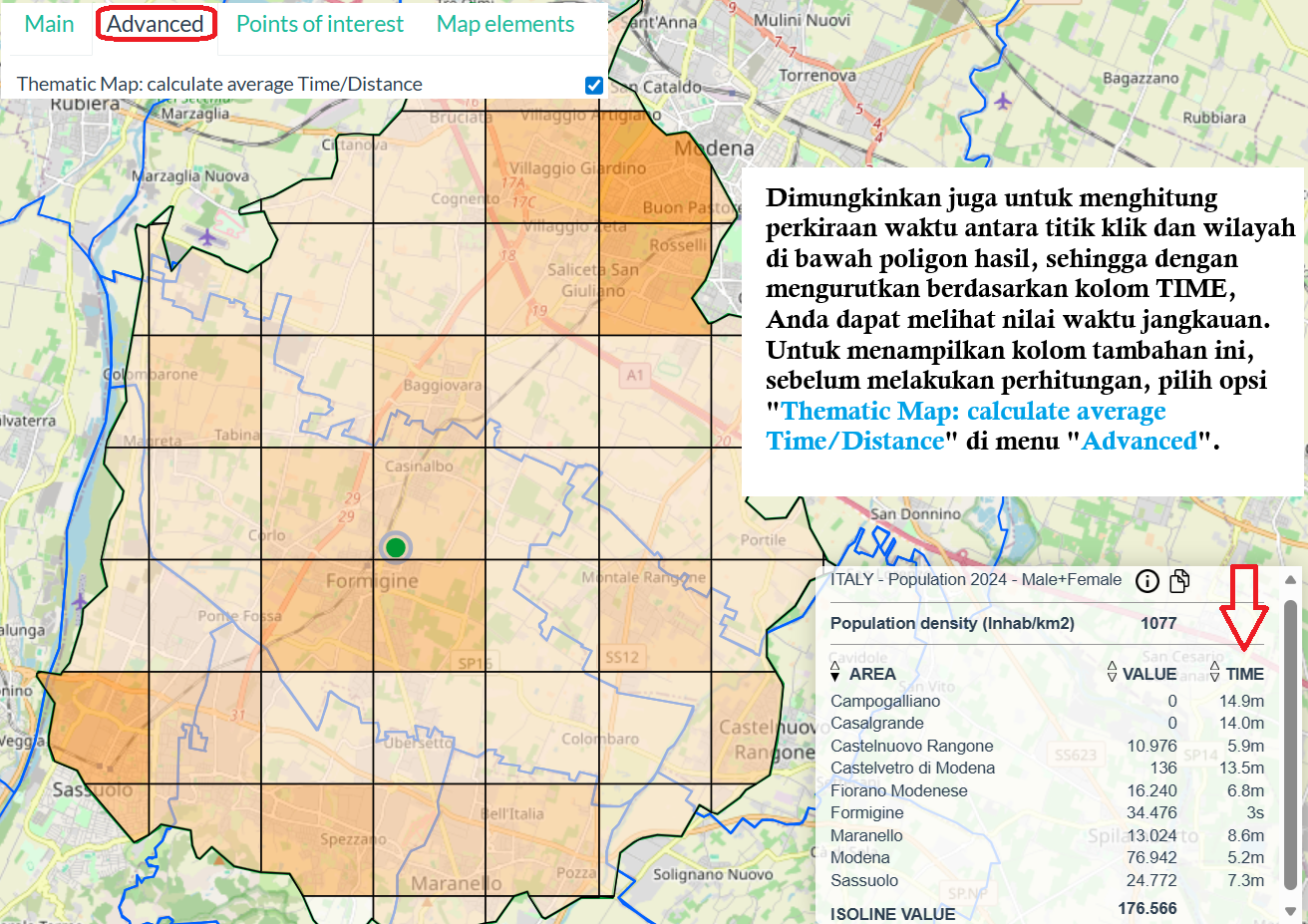This screenshot has width=1308, height=924.
Task: Click the purple airplane icon near Marzaglia Nuova
Action: (x=206, y=237)
